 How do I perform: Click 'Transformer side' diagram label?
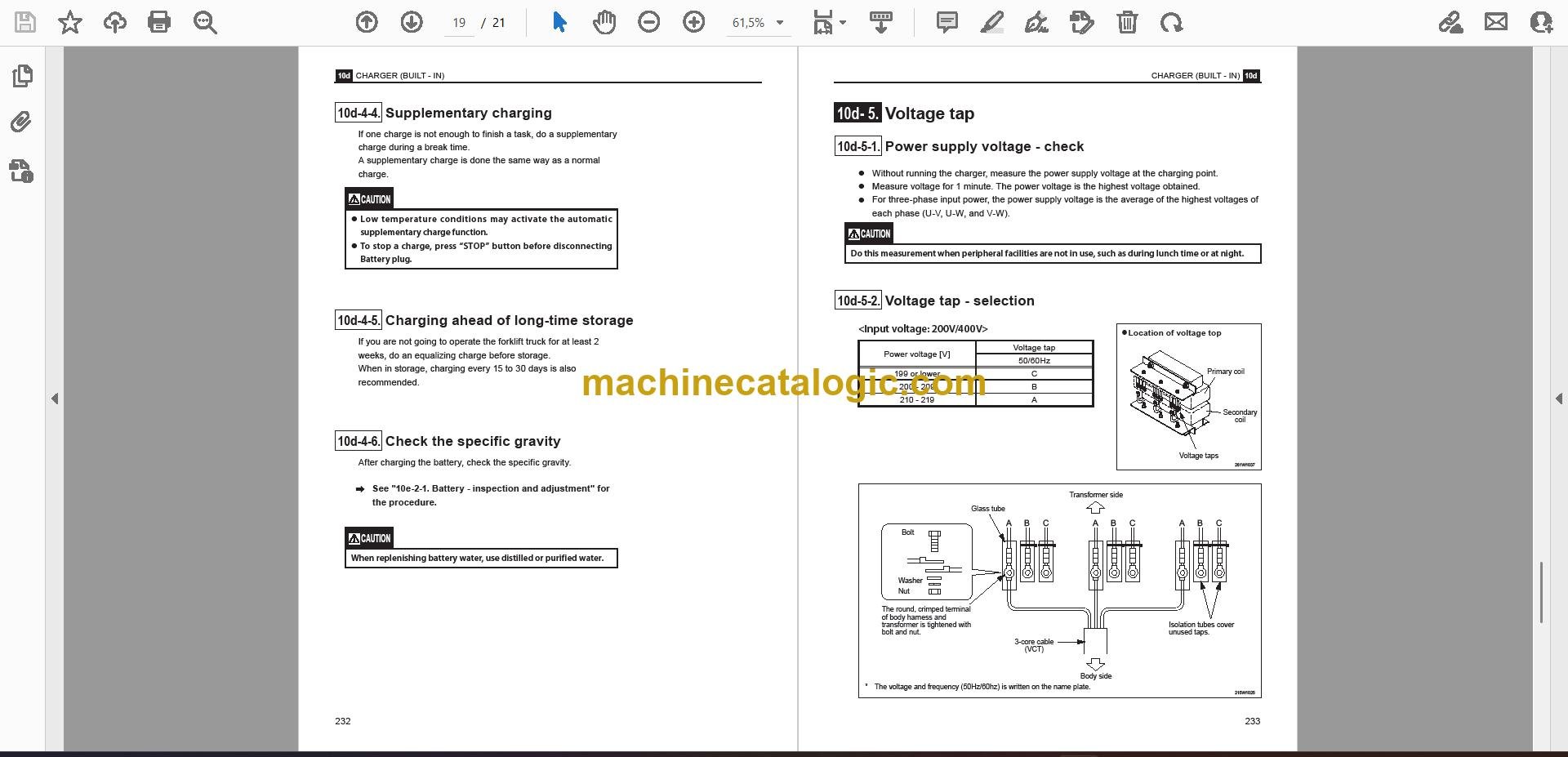1096,495
